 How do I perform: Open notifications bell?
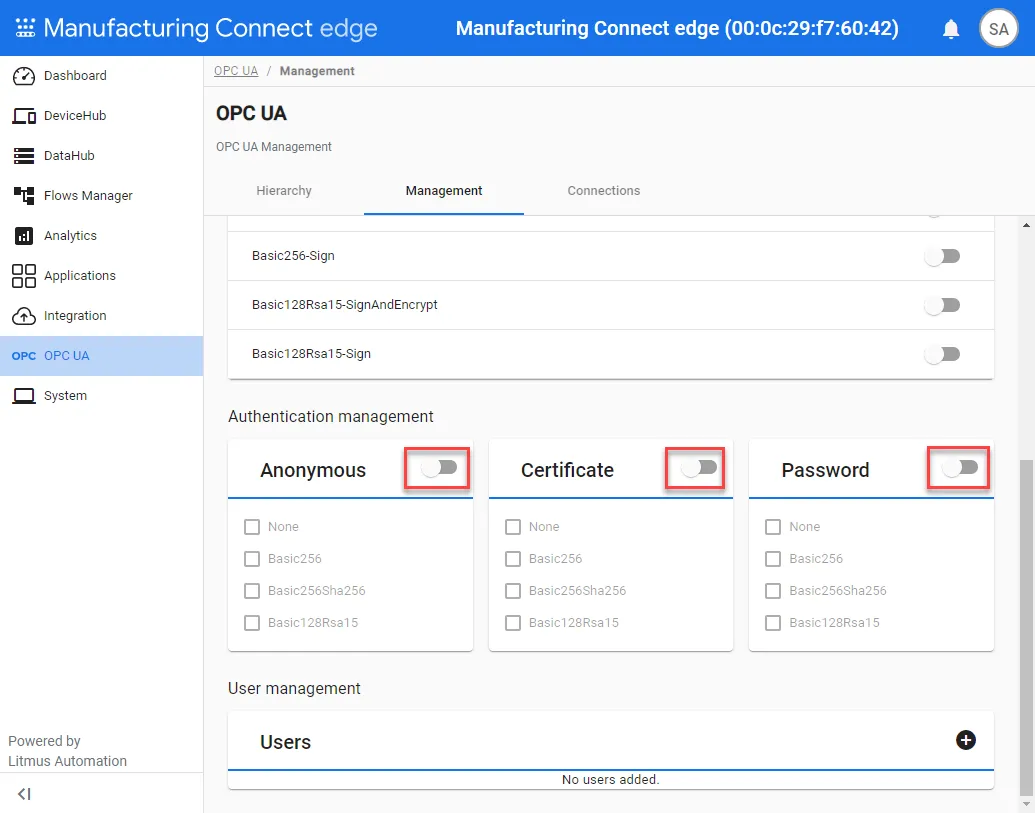click(x=951, y=29)
